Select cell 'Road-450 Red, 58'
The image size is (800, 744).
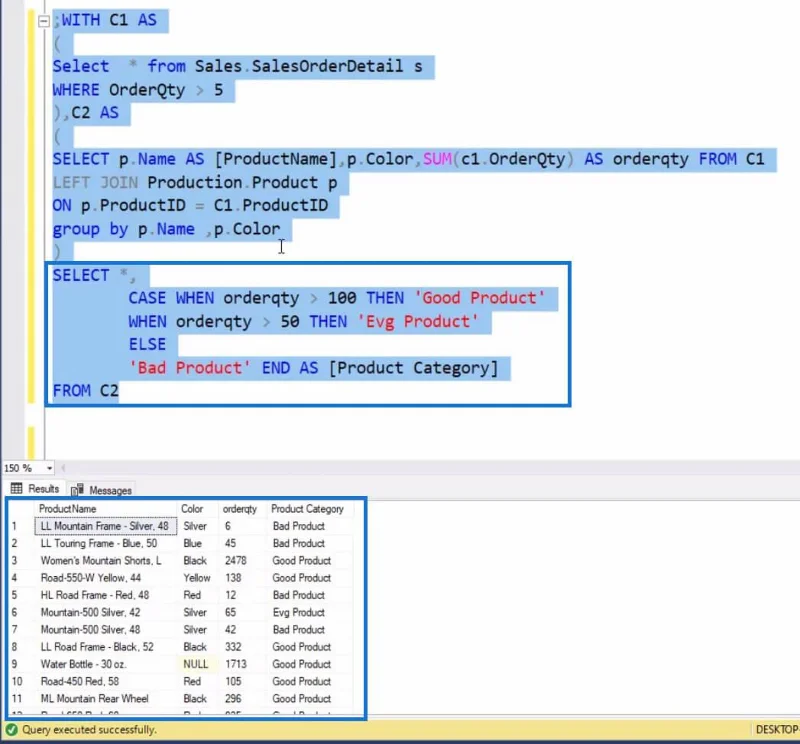105,682
